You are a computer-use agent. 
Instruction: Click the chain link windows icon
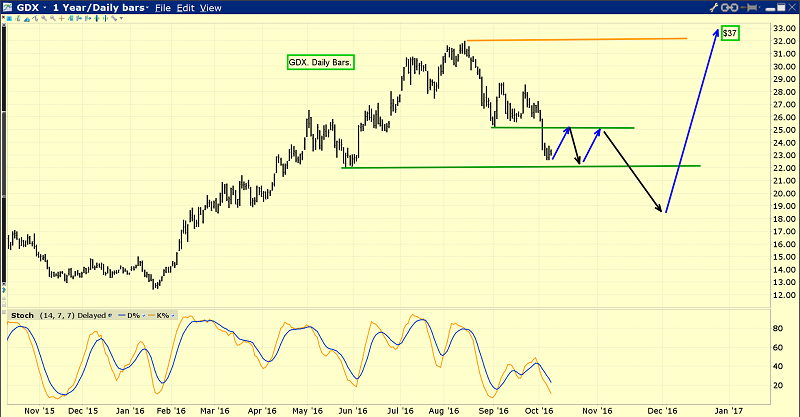click(x=730, y=7)
